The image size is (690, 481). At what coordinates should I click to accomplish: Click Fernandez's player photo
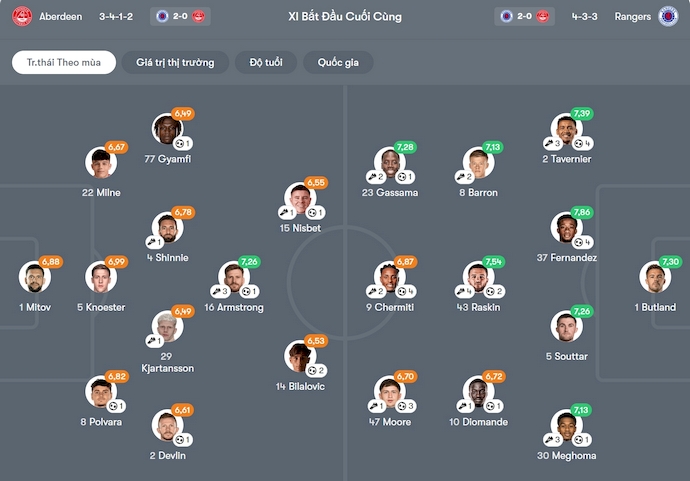point(565,228)
